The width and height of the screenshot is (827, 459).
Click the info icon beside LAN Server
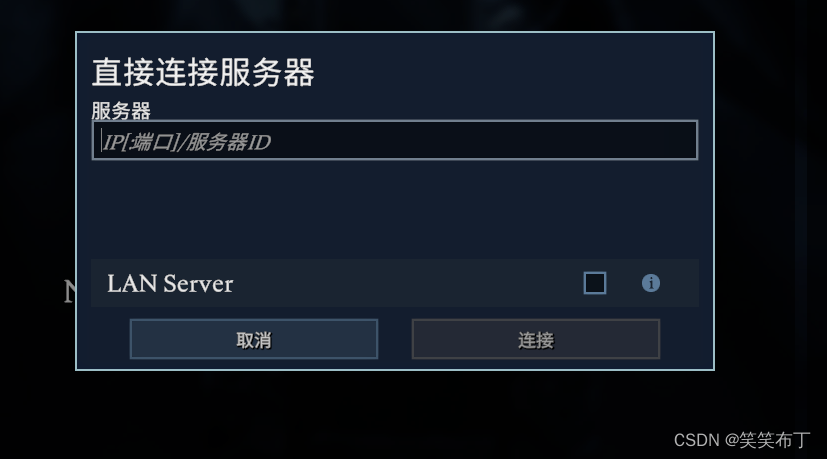click(x=650, y=283)
